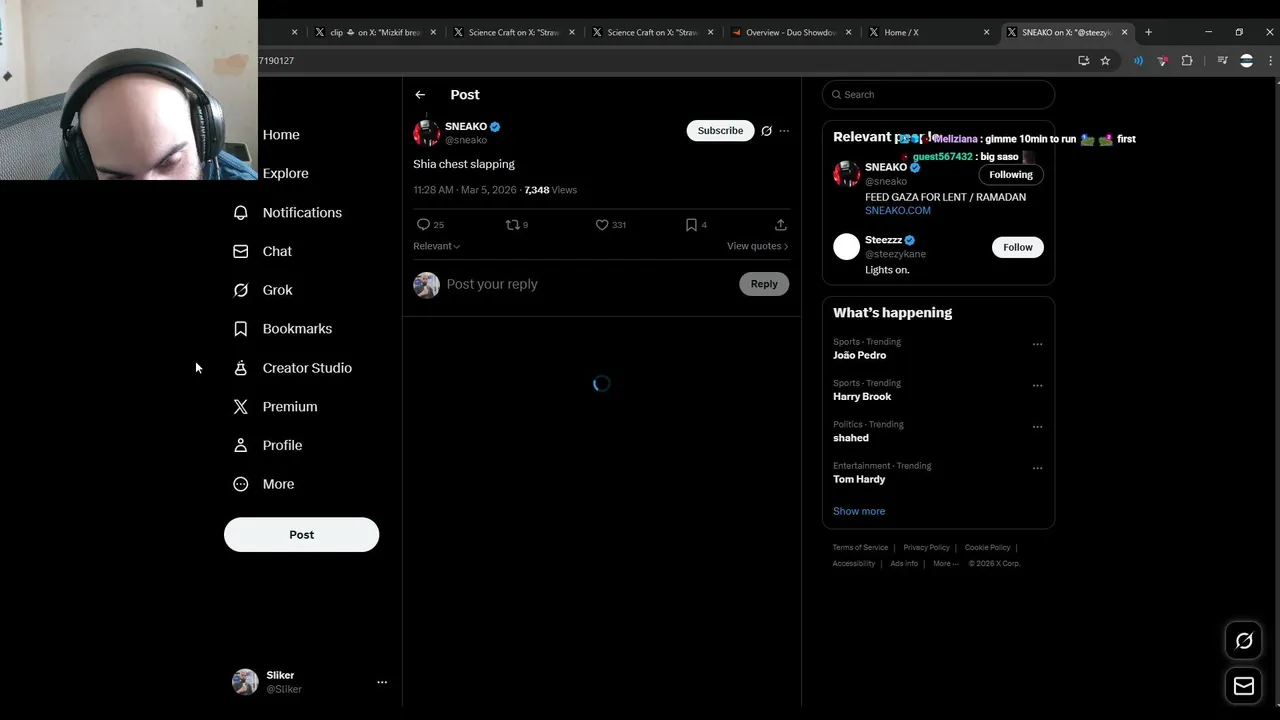Open Relevant replies sort dropdown
The image size is (1280, 720).
pos(437,246)
